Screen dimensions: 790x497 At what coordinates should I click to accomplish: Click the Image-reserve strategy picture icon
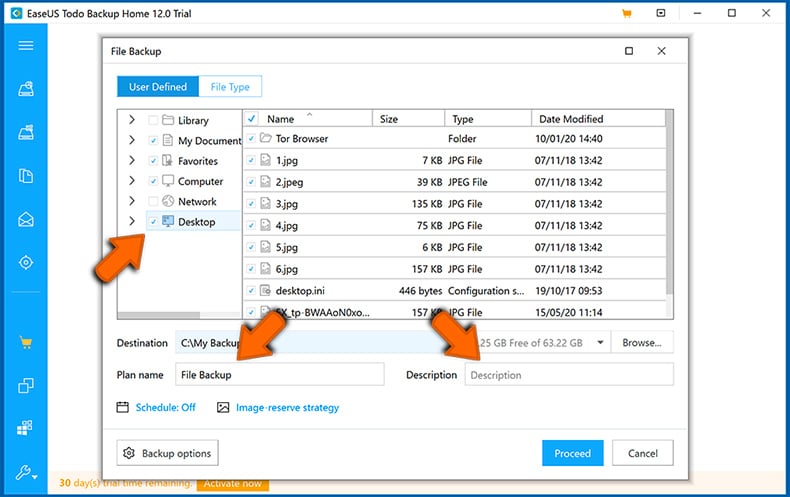(223, 407)
